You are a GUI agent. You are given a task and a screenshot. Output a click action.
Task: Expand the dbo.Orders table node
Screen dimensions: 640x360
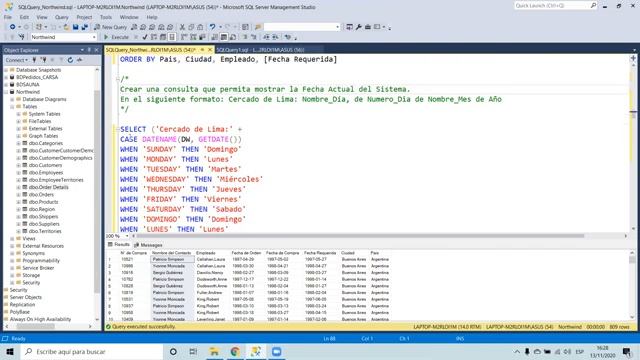point(18,195)
